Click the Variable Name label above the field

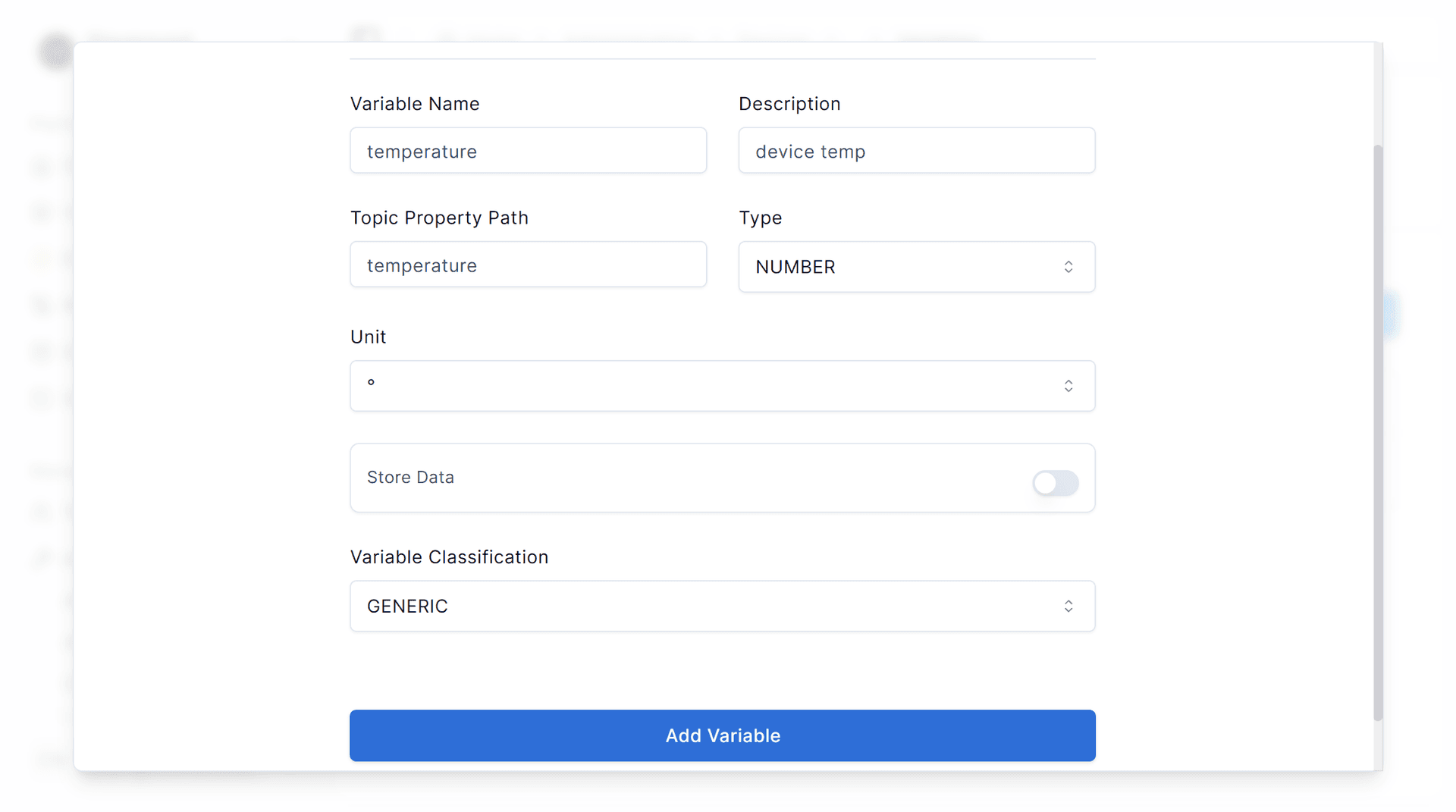pyautogui.click(x=415, y=104)
